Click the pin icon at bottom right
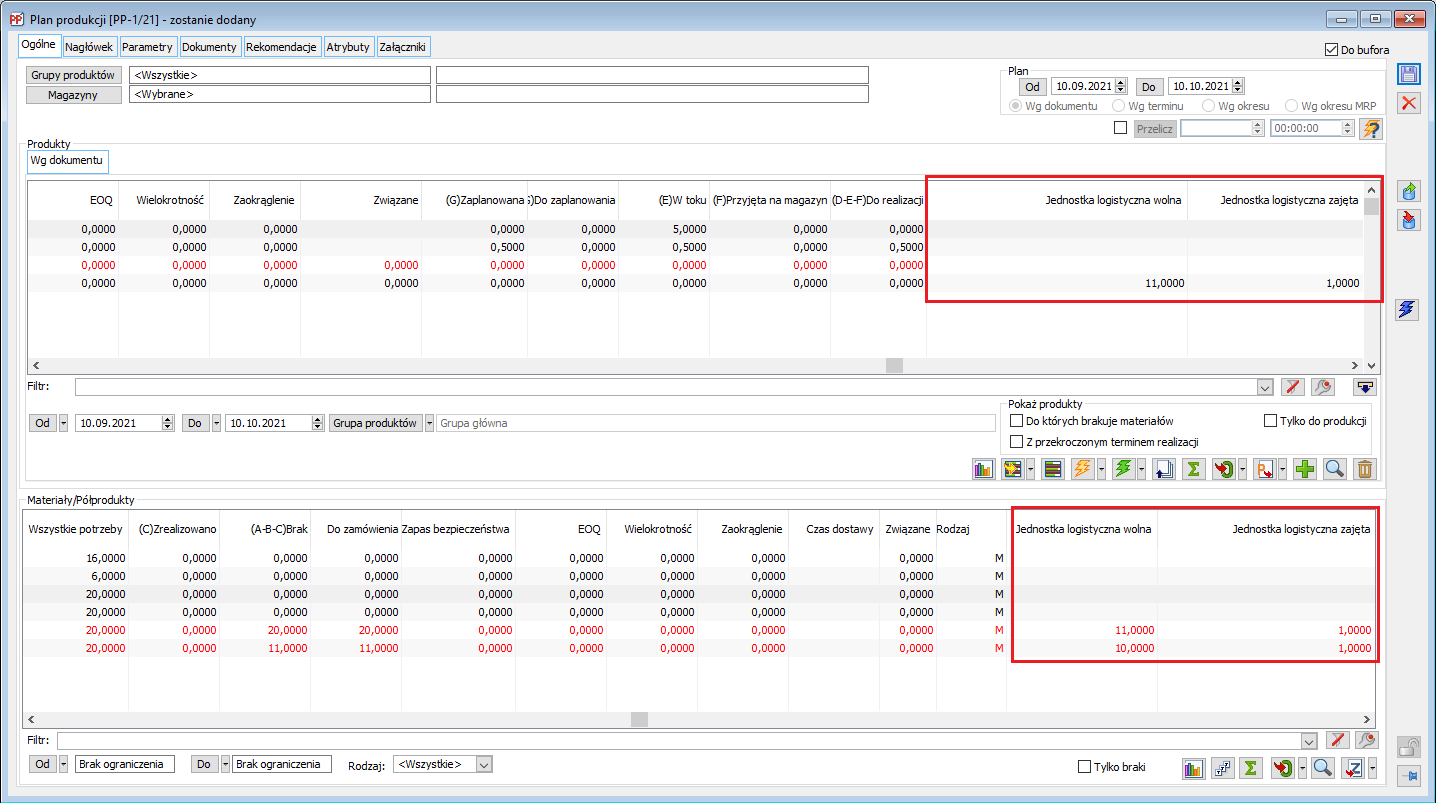 click(x=1409, y=775)
